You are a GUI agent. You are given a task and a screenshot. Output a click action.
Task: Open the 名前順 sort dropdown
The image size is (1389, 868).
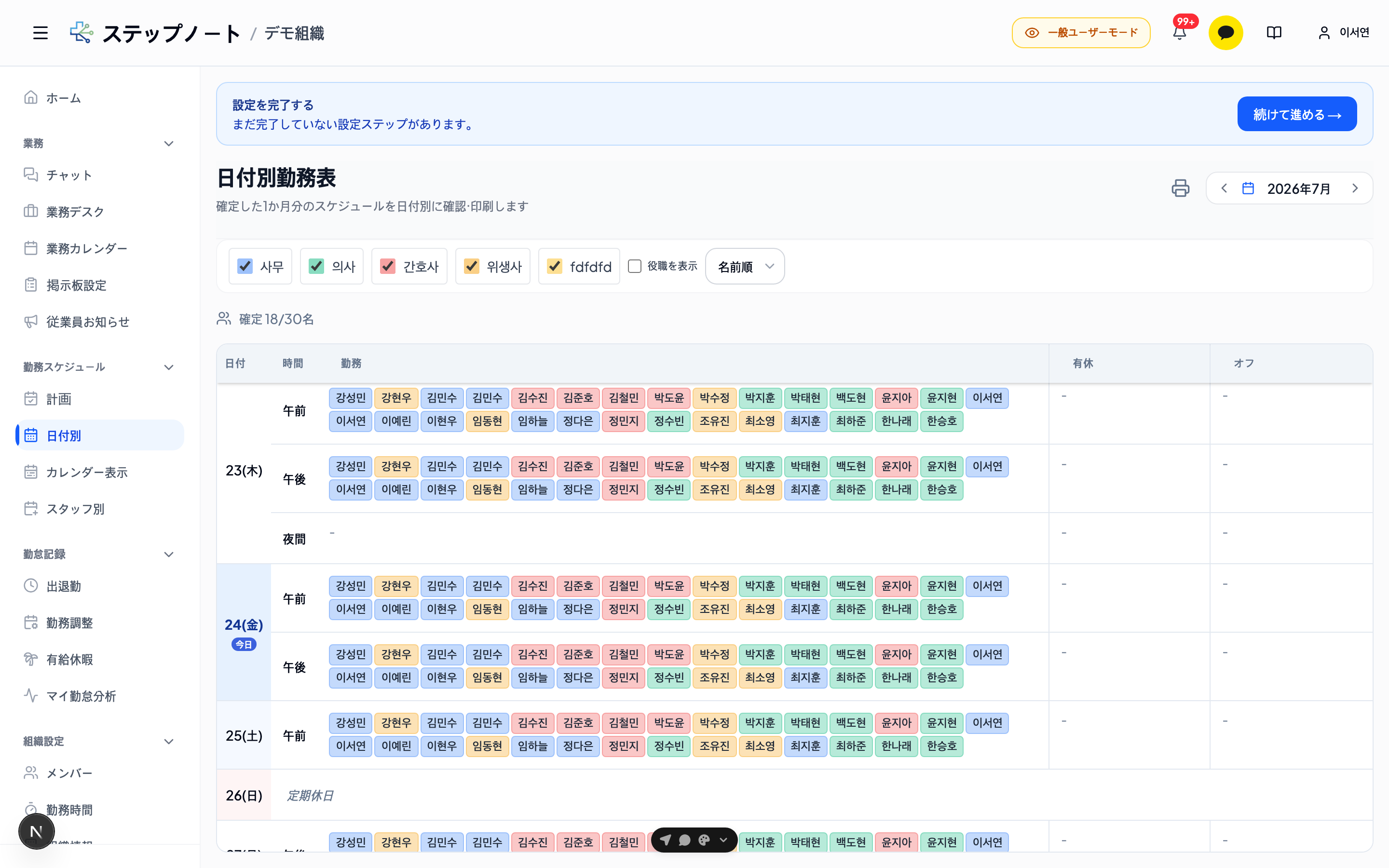(x=745, y=266)
